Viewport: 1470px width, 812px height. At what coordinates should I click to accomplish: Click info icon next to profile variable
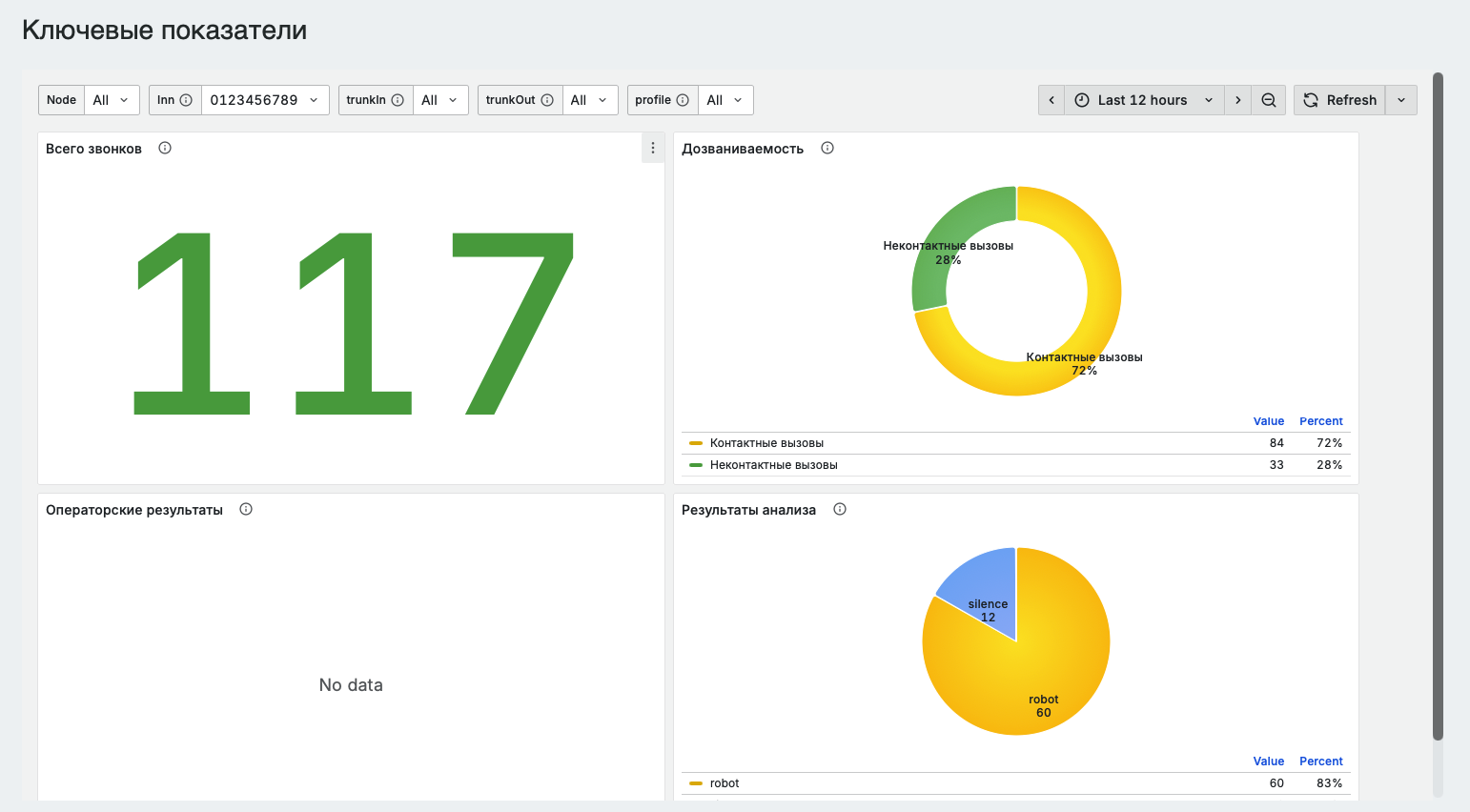(x=683, y=100)
